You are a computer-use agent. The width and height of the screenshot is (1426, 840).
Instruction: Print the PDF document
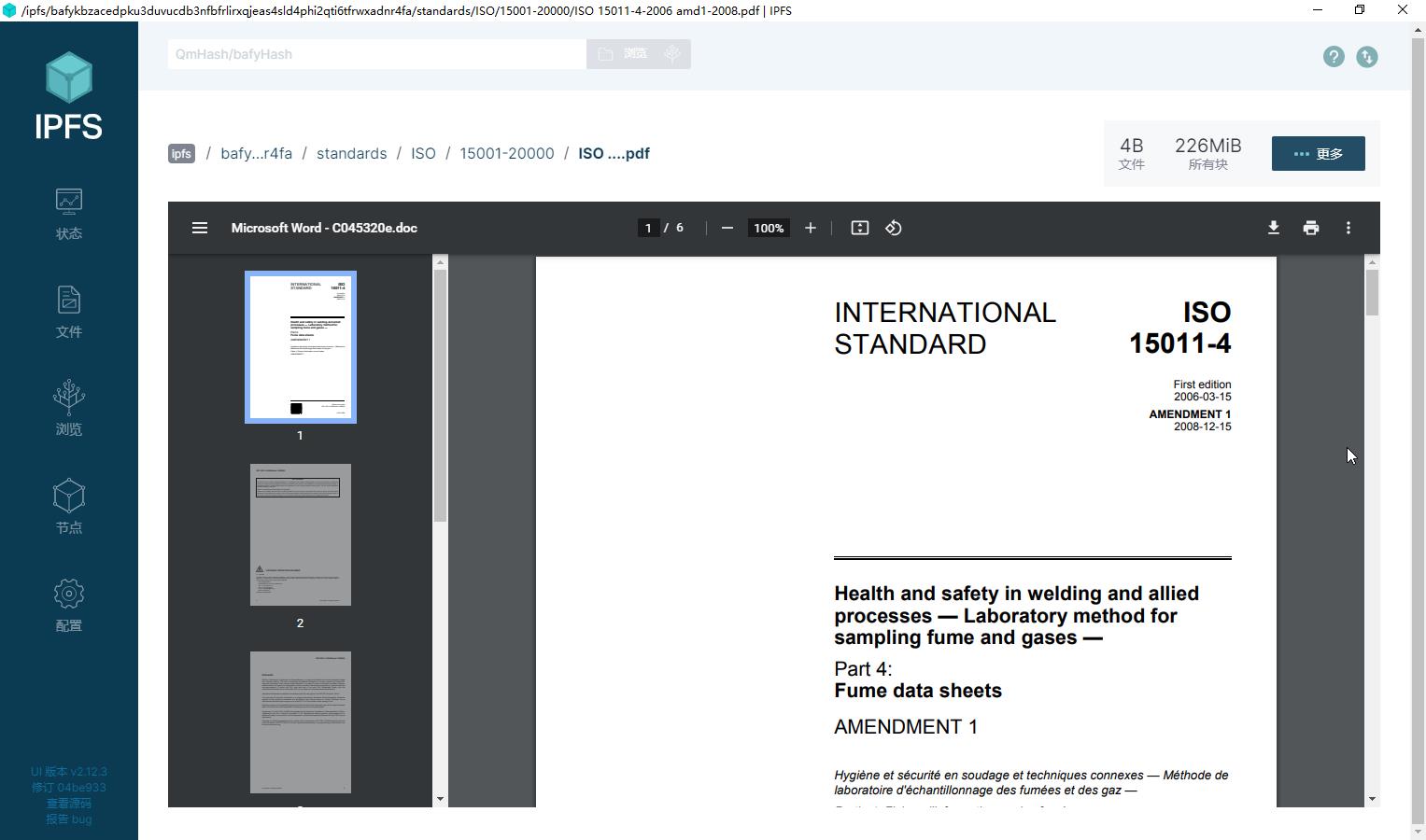1311,228
